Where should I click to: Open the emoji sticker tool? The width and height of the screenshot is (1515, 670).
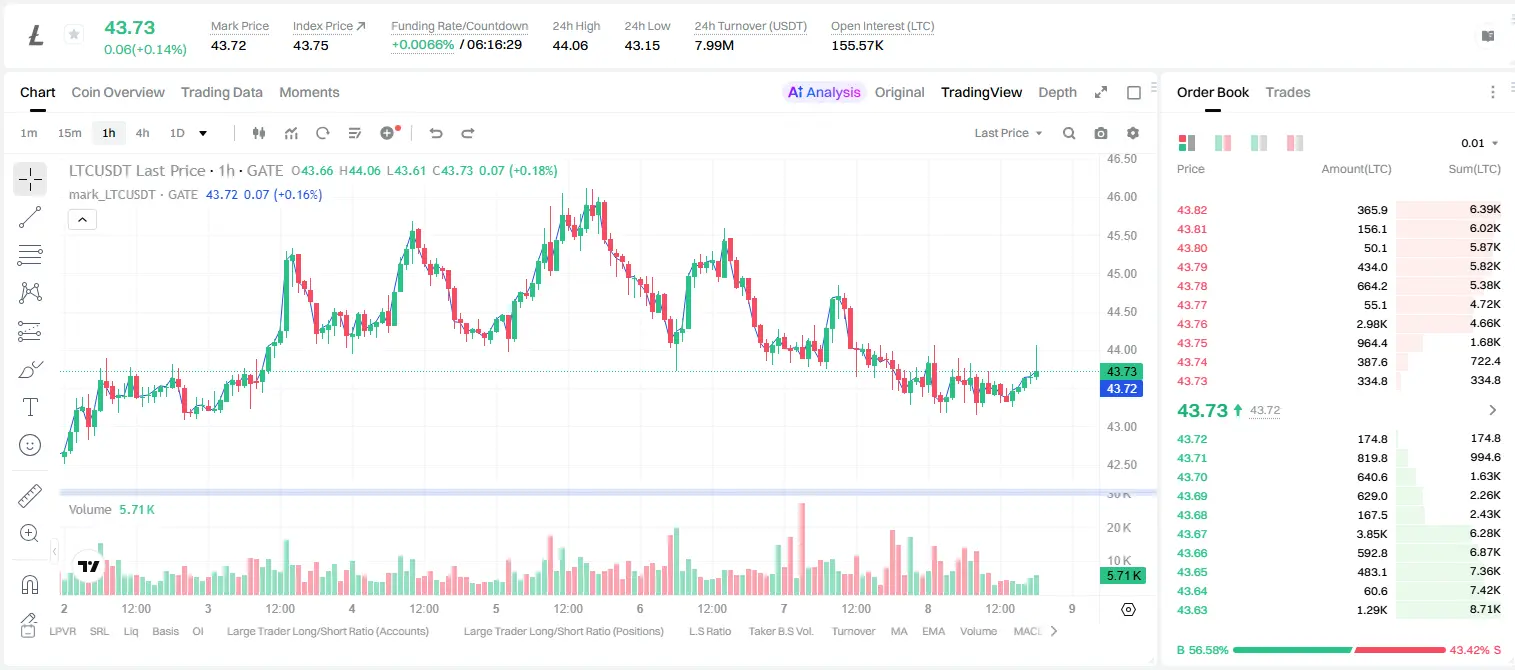(30, 445)
